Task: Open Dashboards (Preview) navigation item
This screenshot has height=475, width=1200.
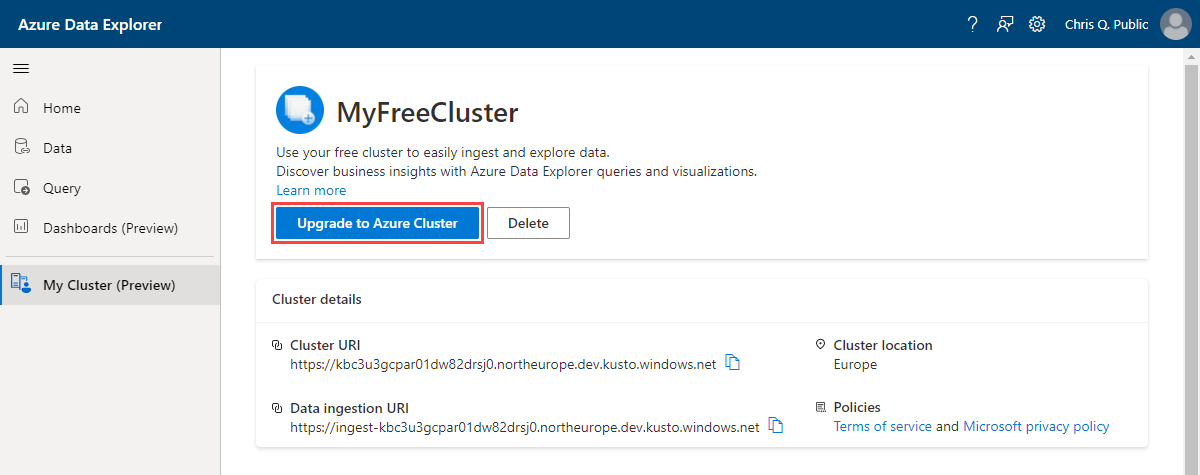Action: [110, 228]
